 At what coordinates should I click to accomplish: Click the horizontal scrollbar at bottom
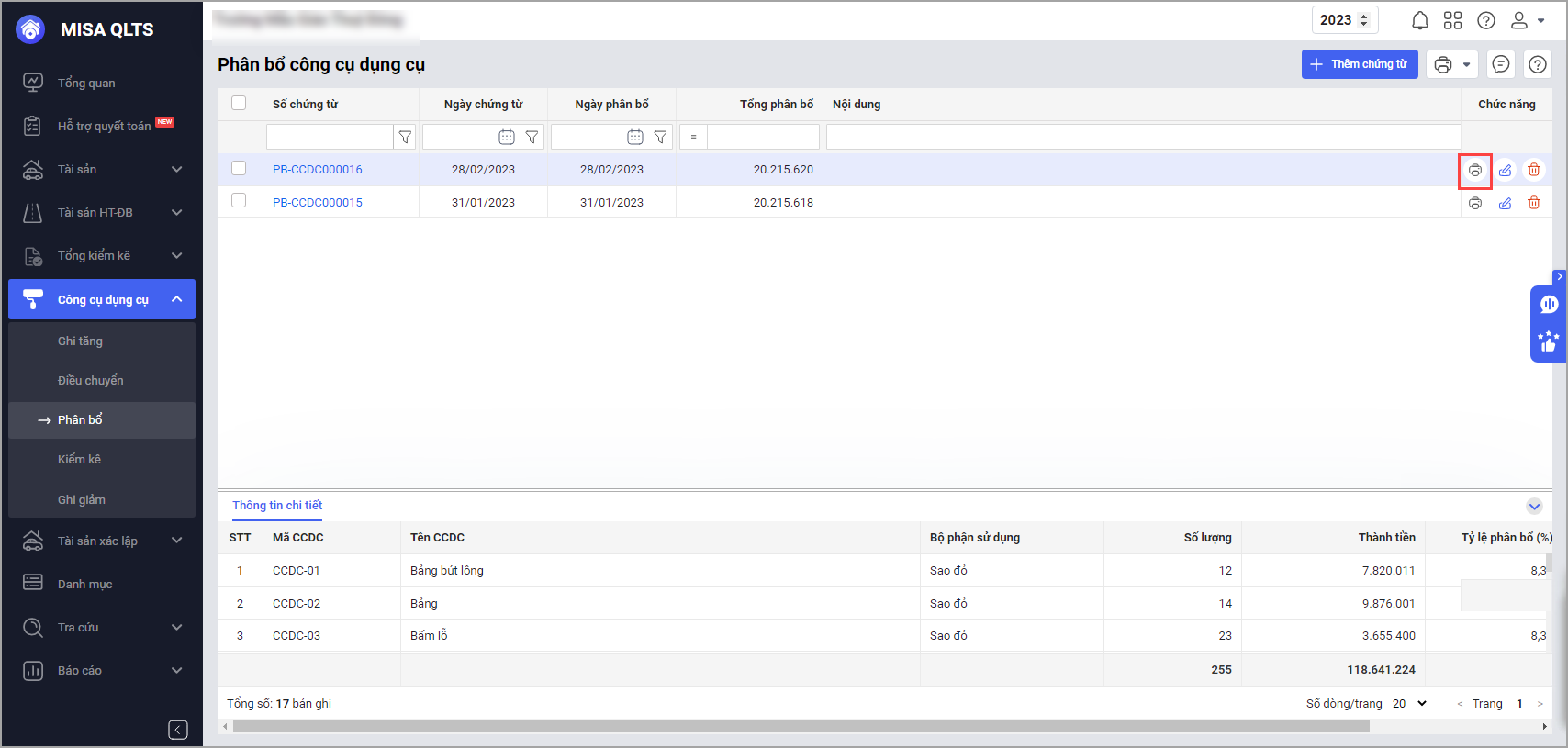pyautogui.click(x=801, y=726)
